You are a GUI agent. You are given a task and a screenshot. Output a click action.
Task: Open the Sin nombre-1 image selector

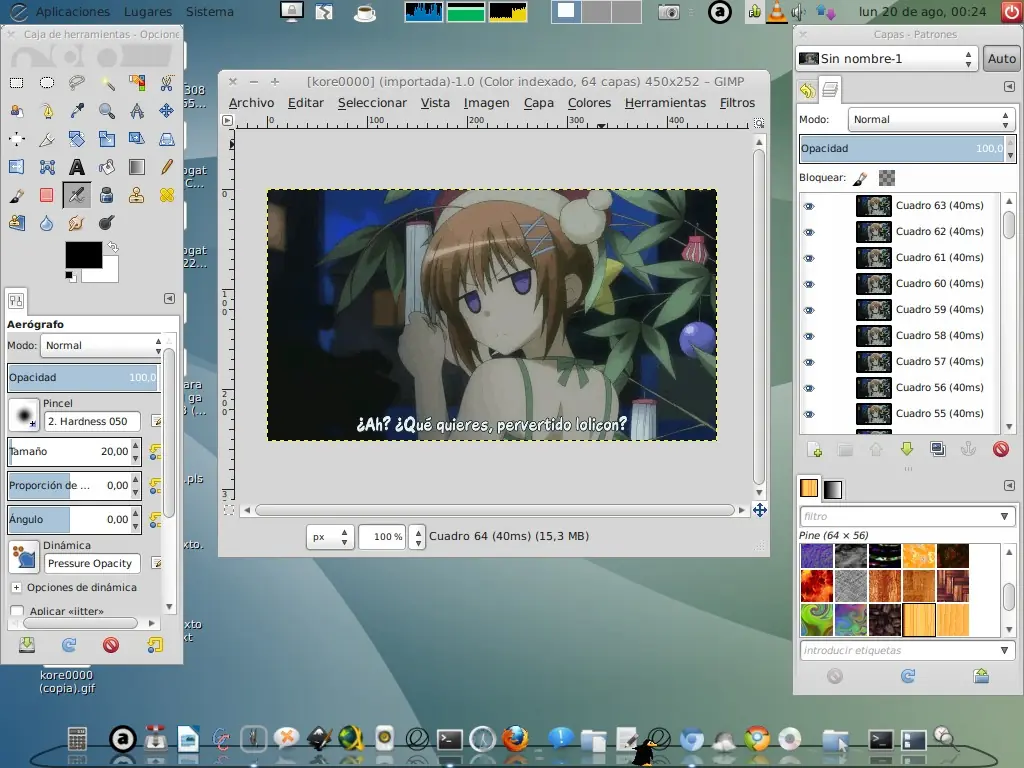point(886,59)
